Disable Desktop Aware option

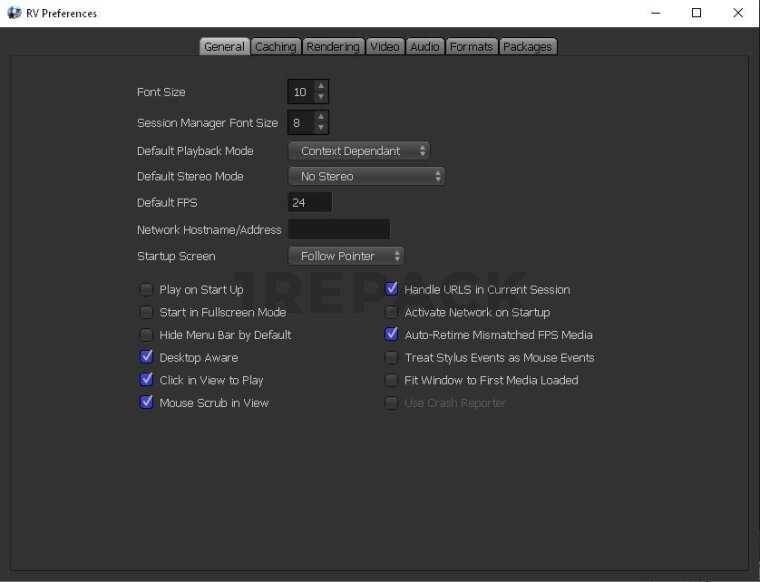147,357
